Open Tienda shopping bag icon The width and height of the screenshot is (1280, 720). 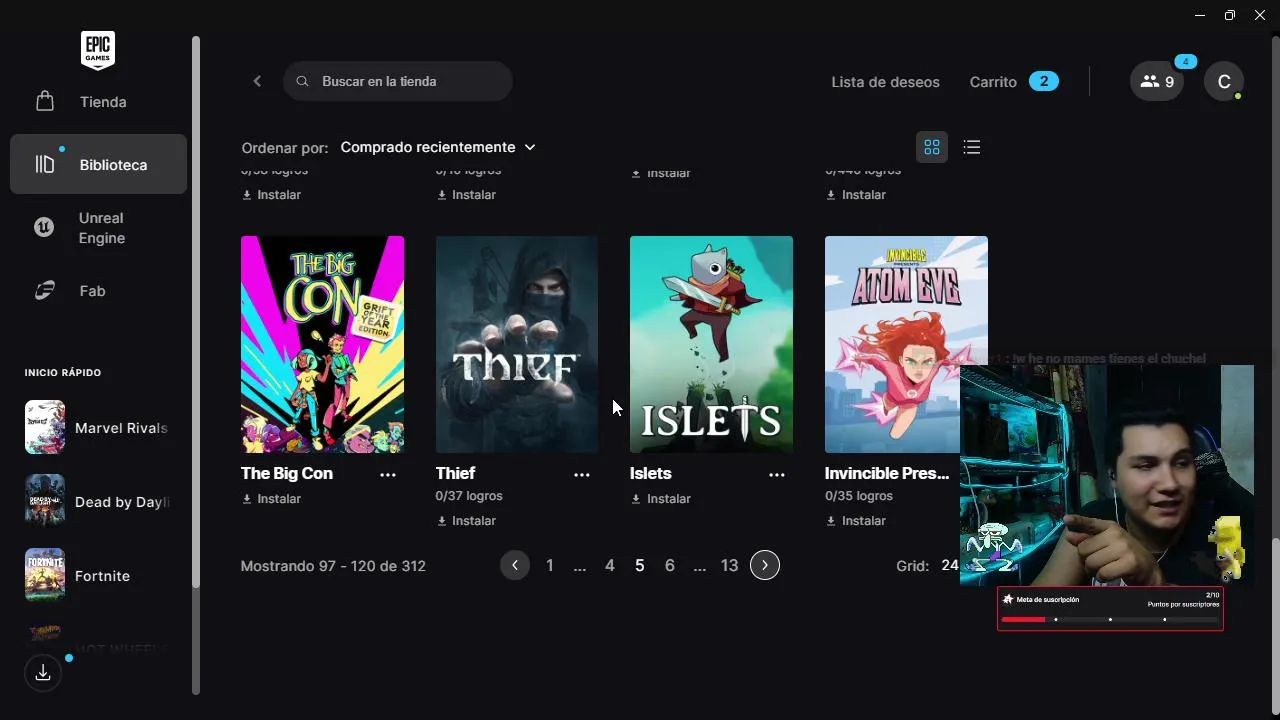[44, 101]
